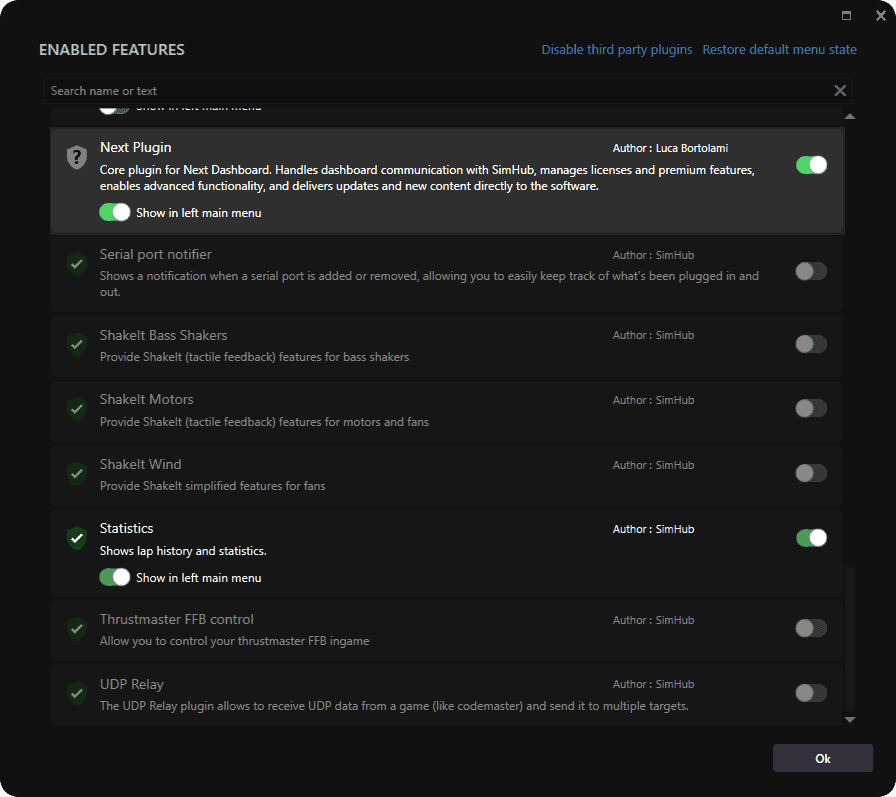Screen dimensions: 896x797
Task: Click the Statistics plugin title
Action: [x=126, y=528]
